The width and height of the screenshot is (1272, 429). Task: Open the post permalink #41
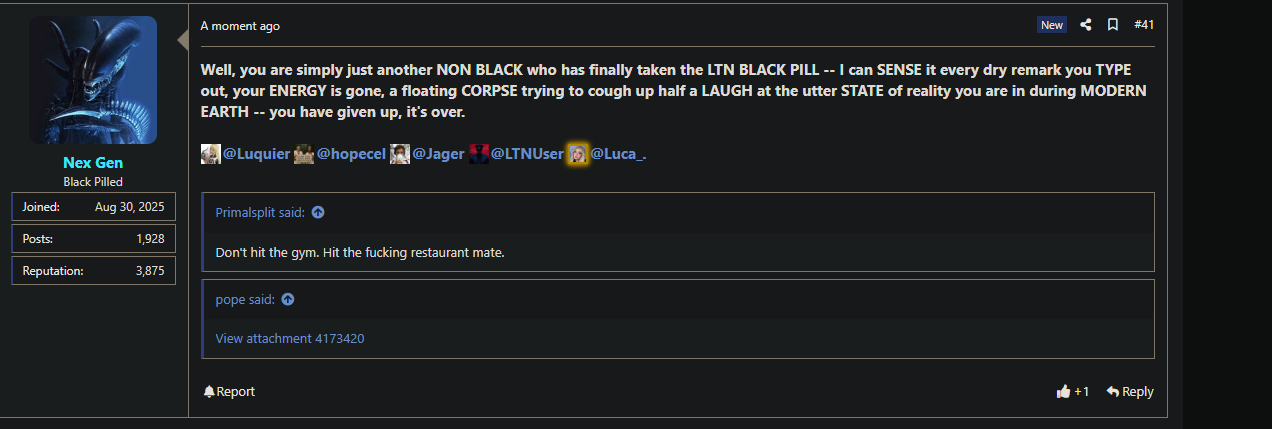[1144, 25]
